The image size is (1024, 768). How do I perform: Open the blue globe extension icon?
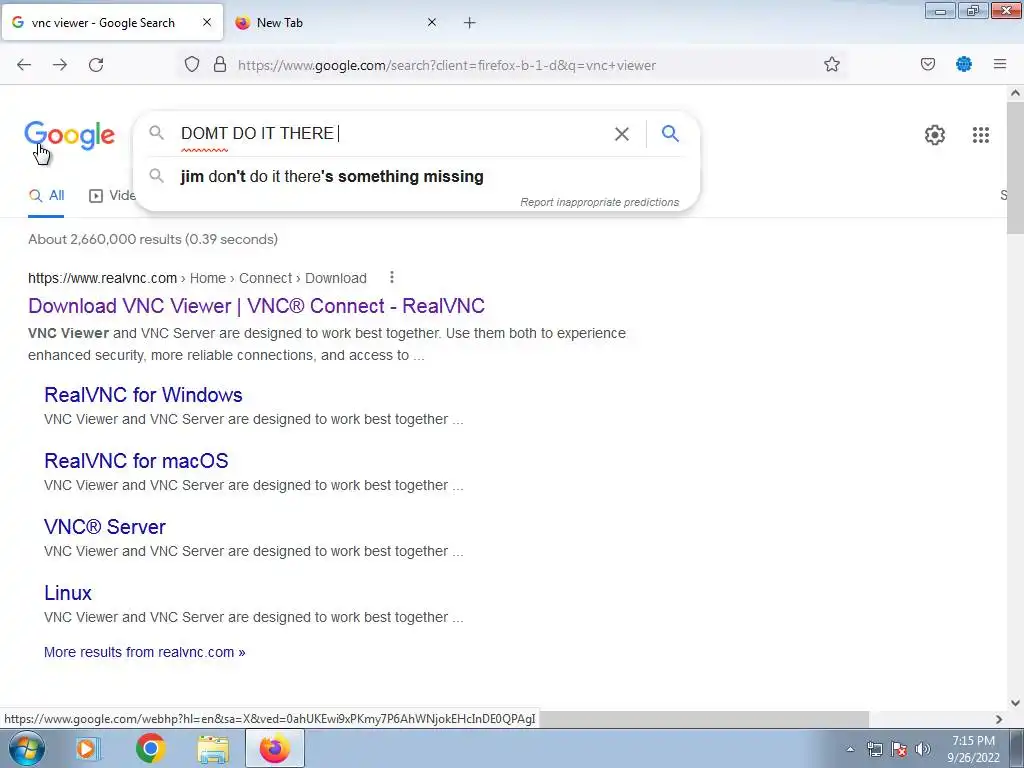(964, 64)
